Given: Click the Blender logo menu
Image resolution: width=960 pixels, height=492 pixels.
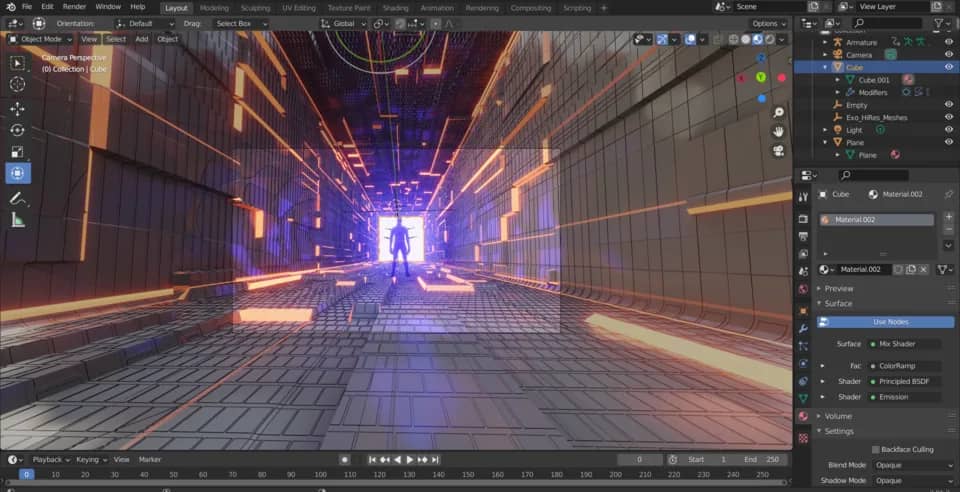Looking at the screenshot, I should click(x=9, y=7).
